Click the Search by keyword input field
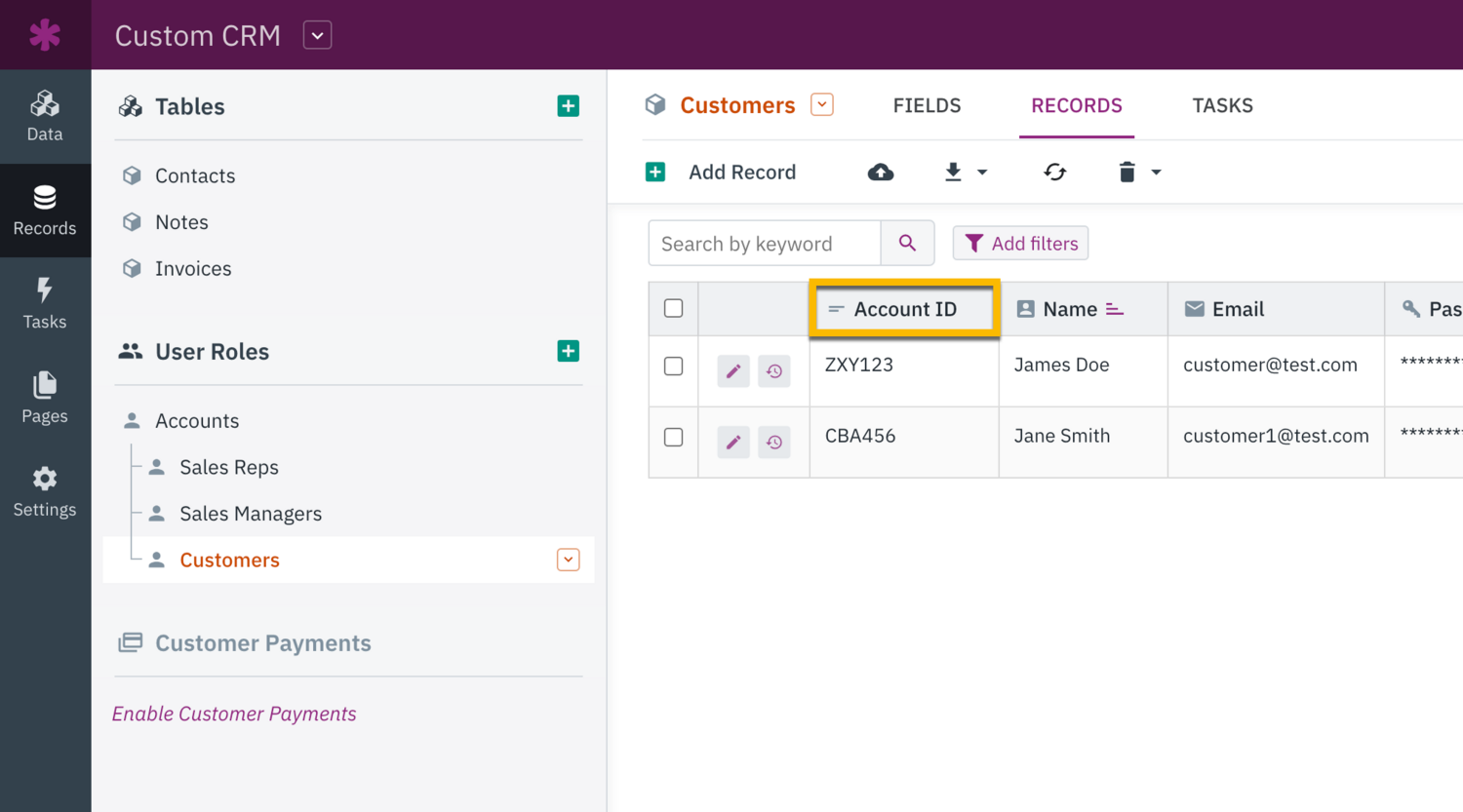This screenshot has height=812, width=1463. pyautogui.click(x=764, y=243)
